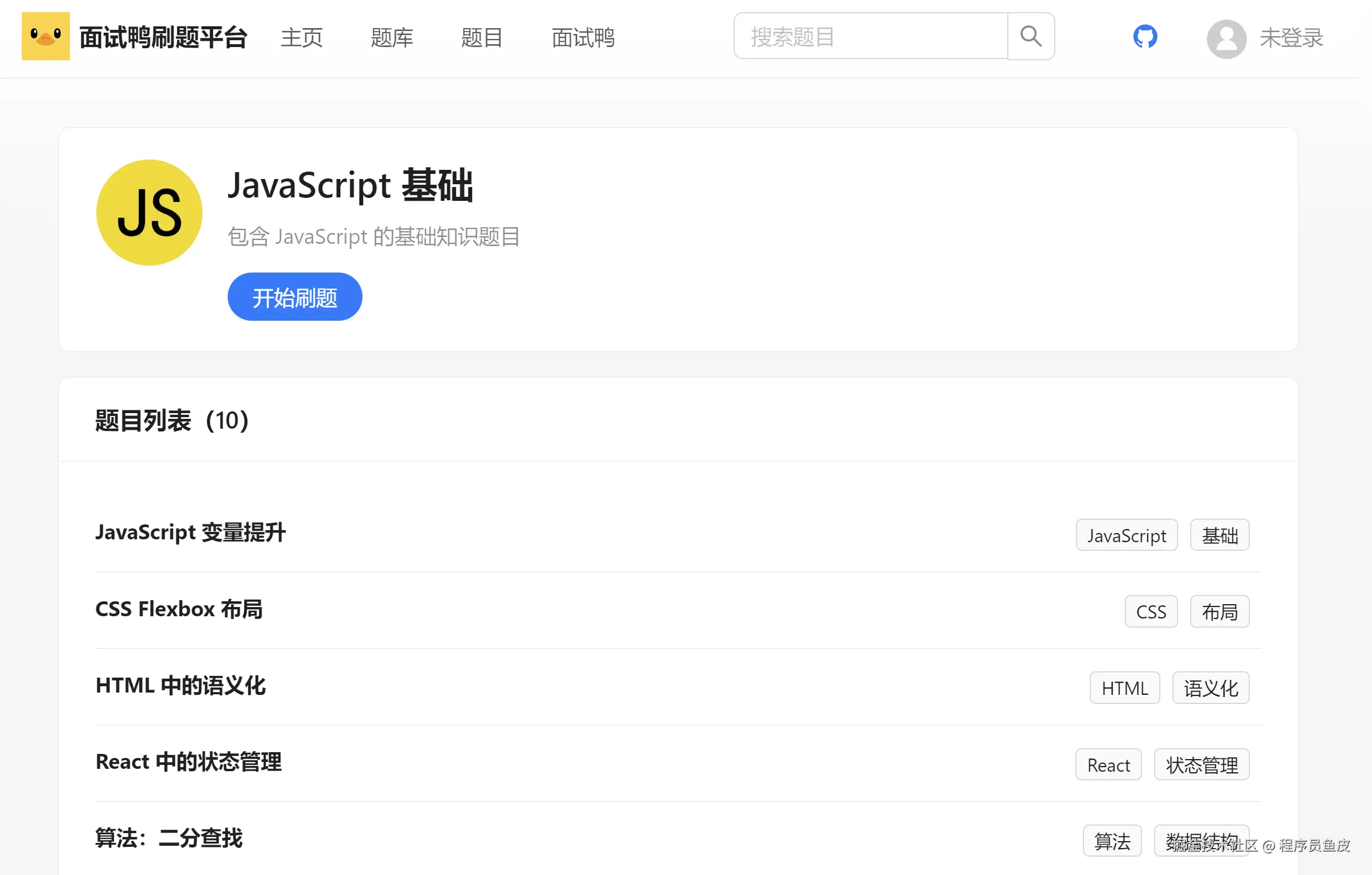
Task: Open question CSS Flexbox 布局
Action: [x=179, y=609]
